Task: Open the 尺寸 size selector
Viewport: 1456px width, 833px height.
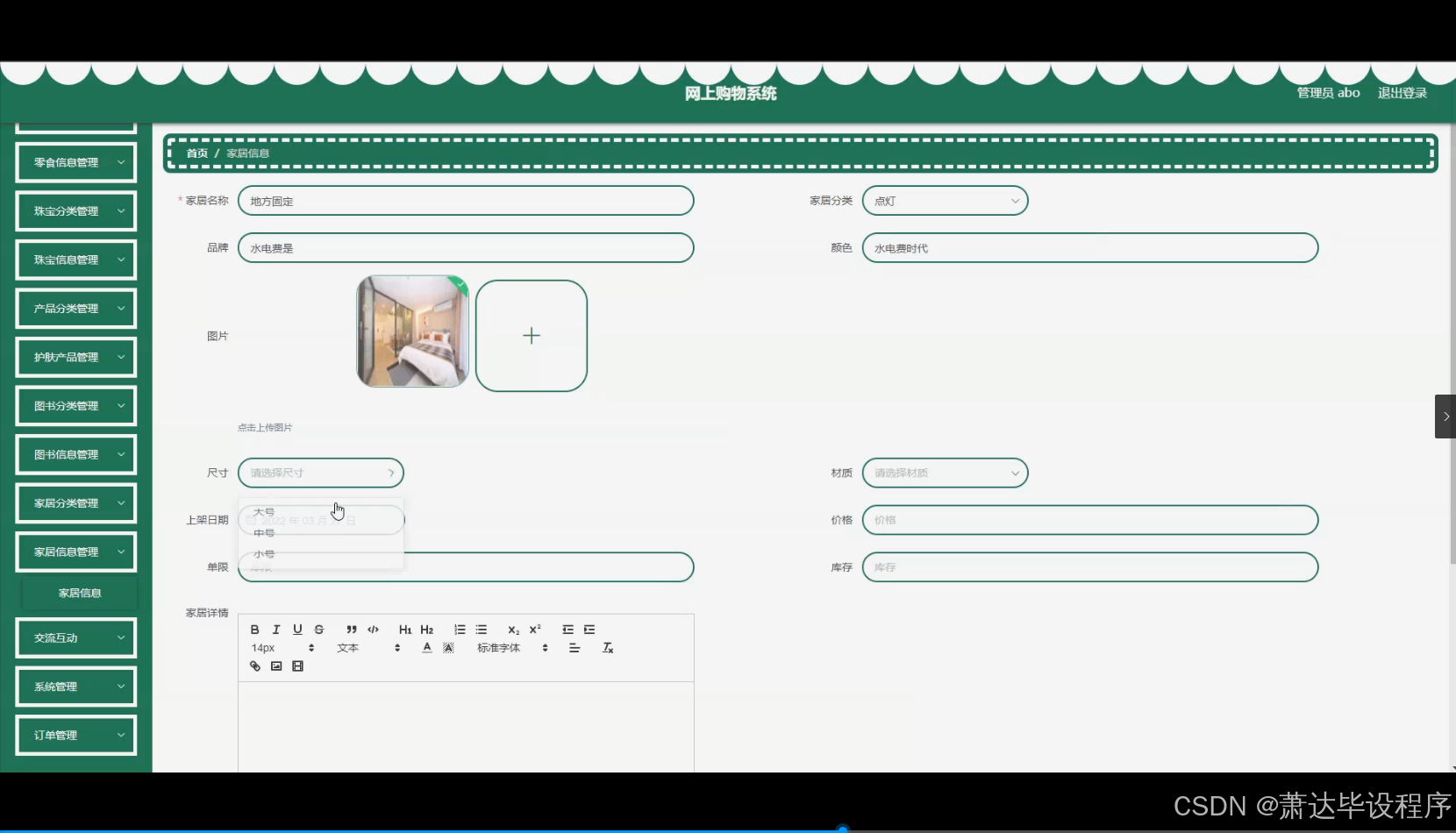Action: [x=321, y=473]
